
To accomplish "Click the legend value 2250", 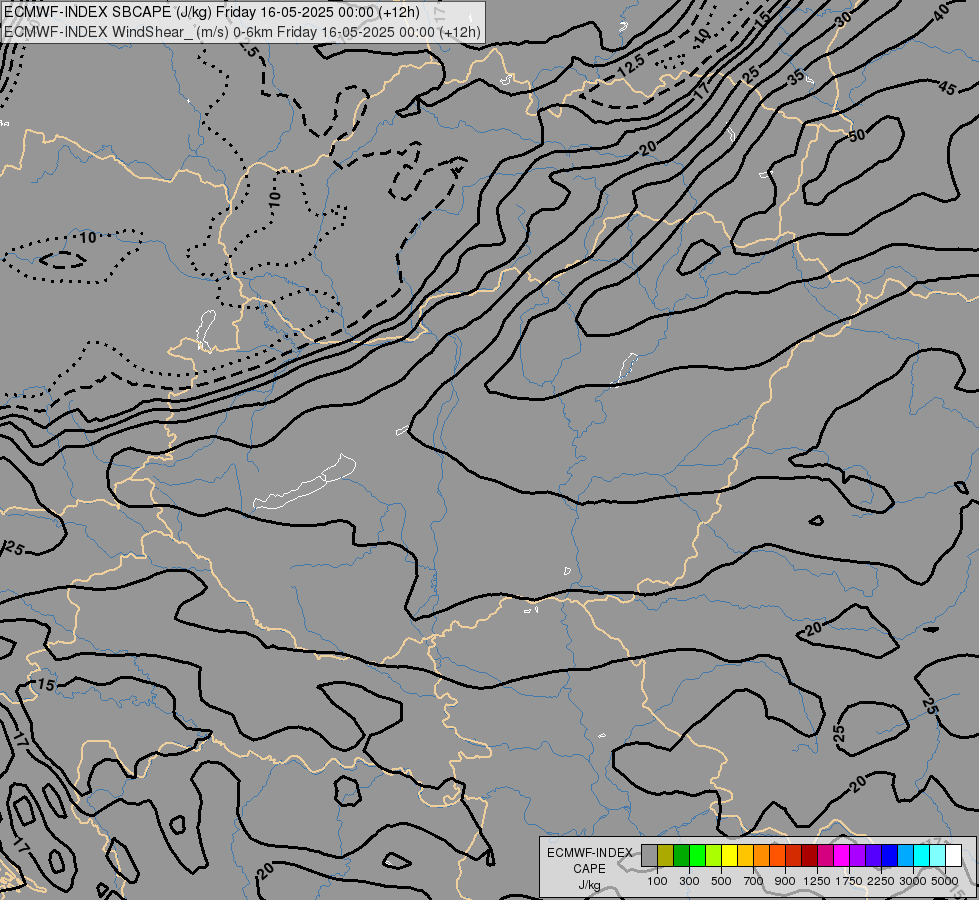I will click(x=881, y=881).
